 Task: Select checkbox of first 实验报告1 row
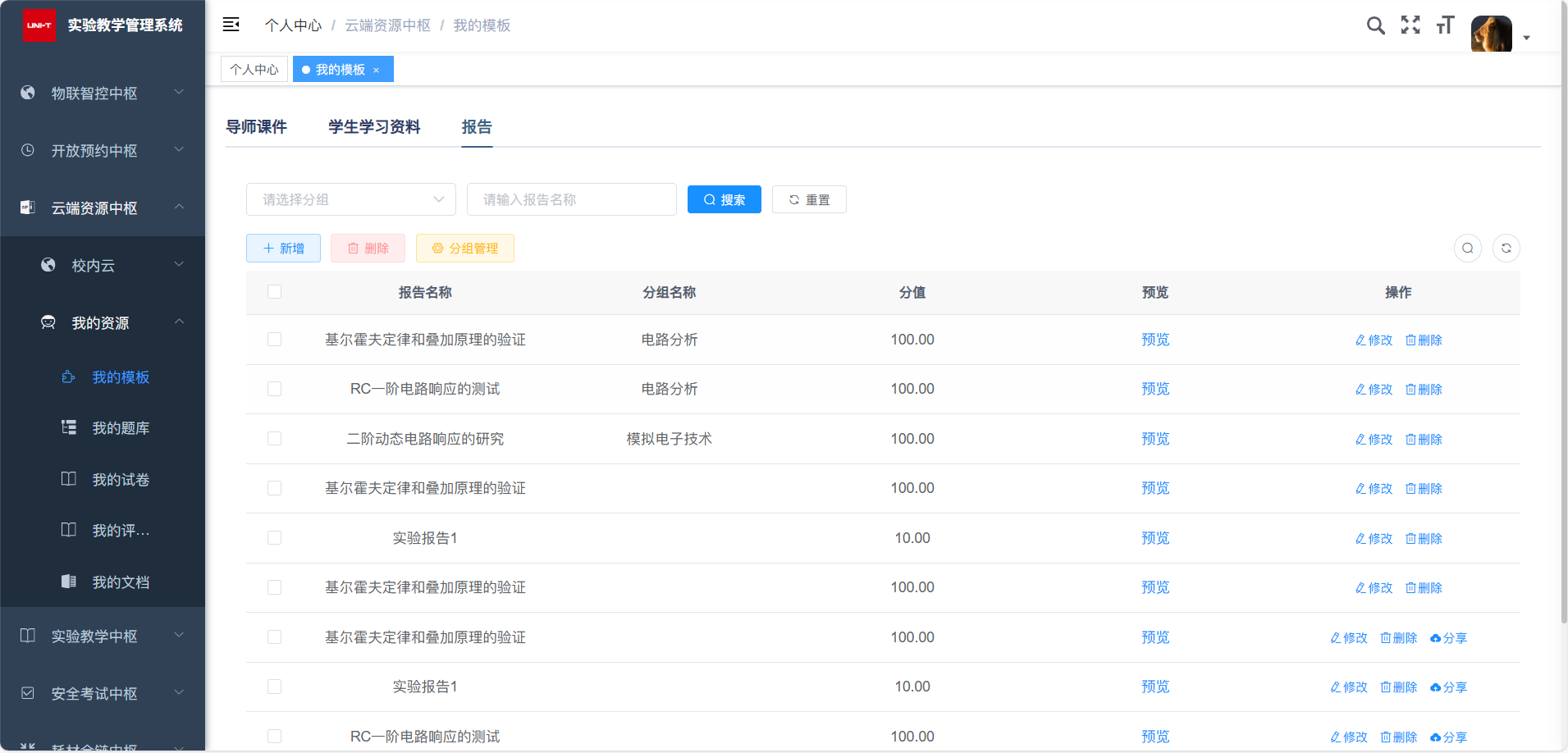coord(274,538)
